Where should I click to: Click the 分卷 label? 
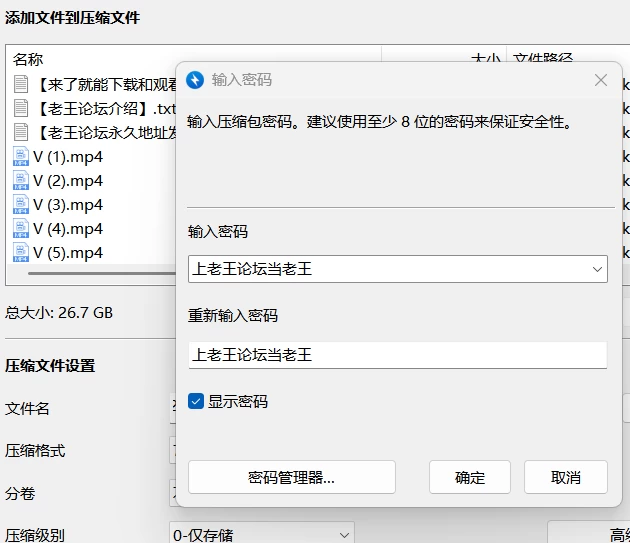(20, 493)
